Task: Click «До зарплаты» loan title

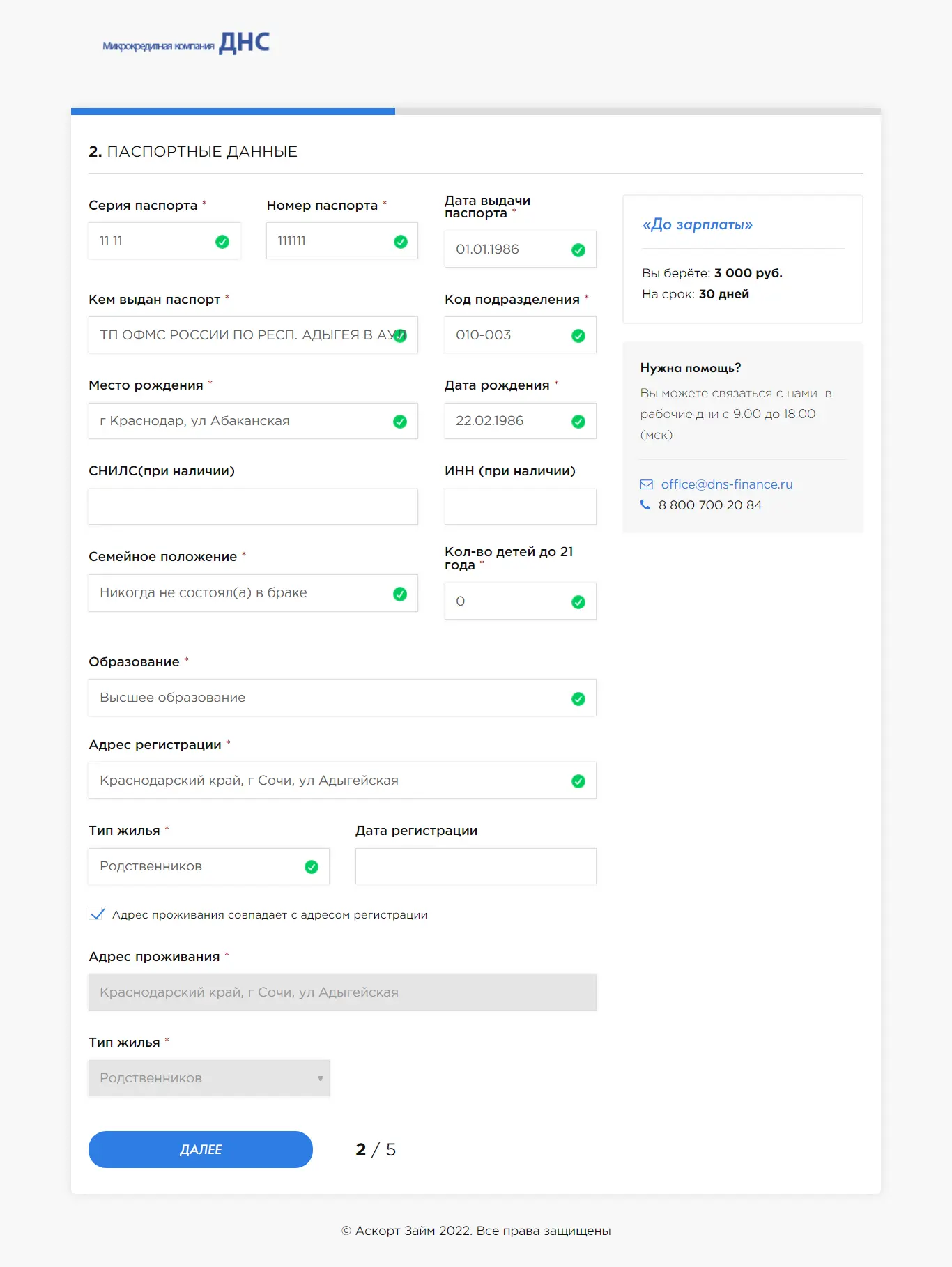Action: 698,224
